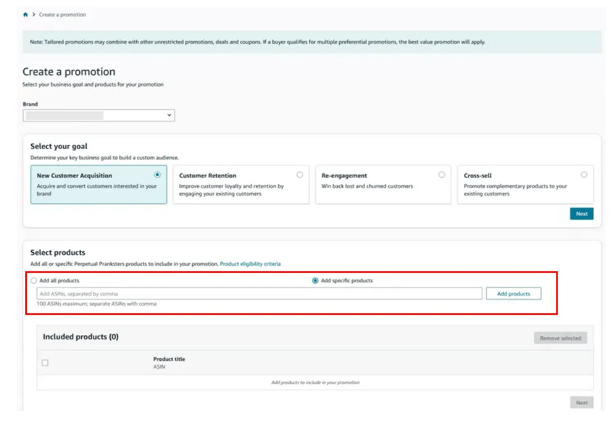Click the Add products button
This screenshot has width=614, height=422.
pos(514,294)
